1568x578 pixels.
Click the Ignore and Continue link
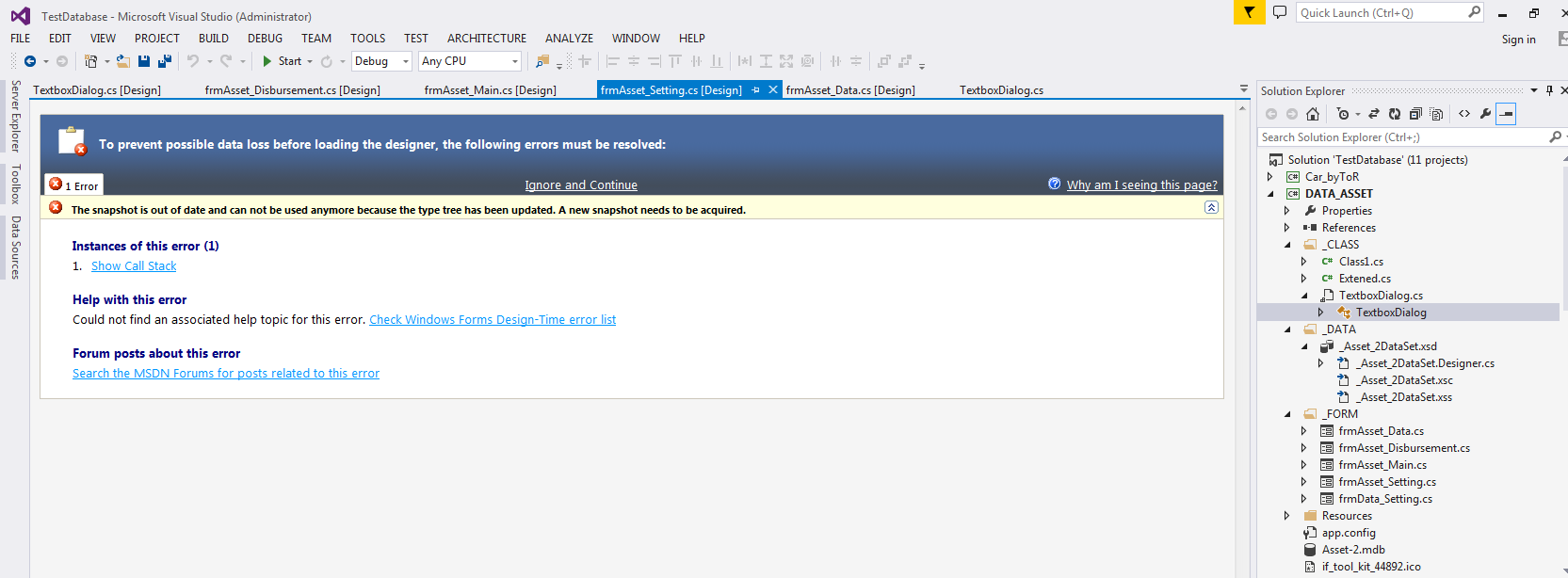pos(581,185)
